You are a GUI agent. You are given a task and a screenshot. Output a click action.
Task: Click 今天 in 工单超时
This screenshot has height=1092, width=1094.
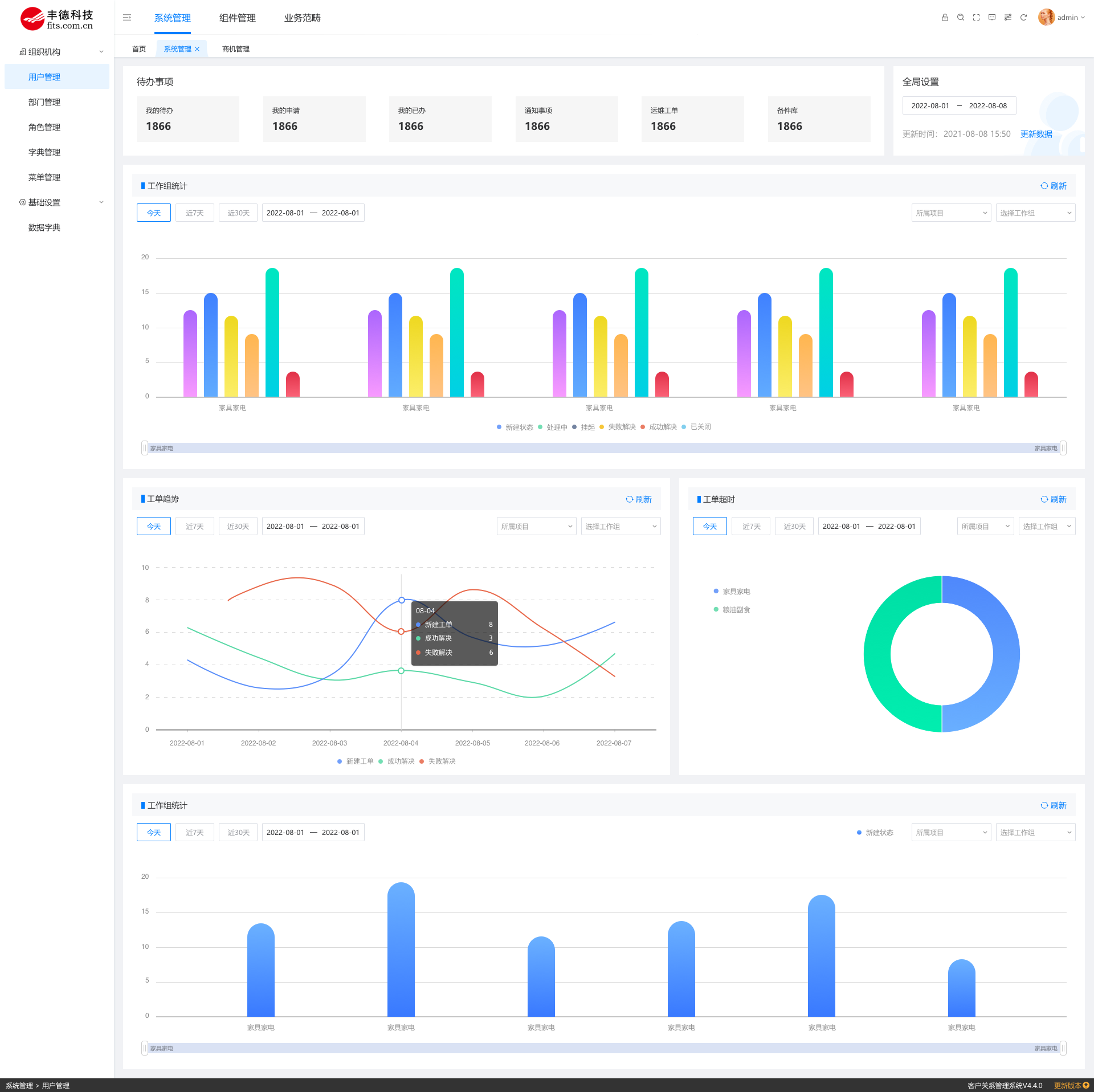point(710,526)
